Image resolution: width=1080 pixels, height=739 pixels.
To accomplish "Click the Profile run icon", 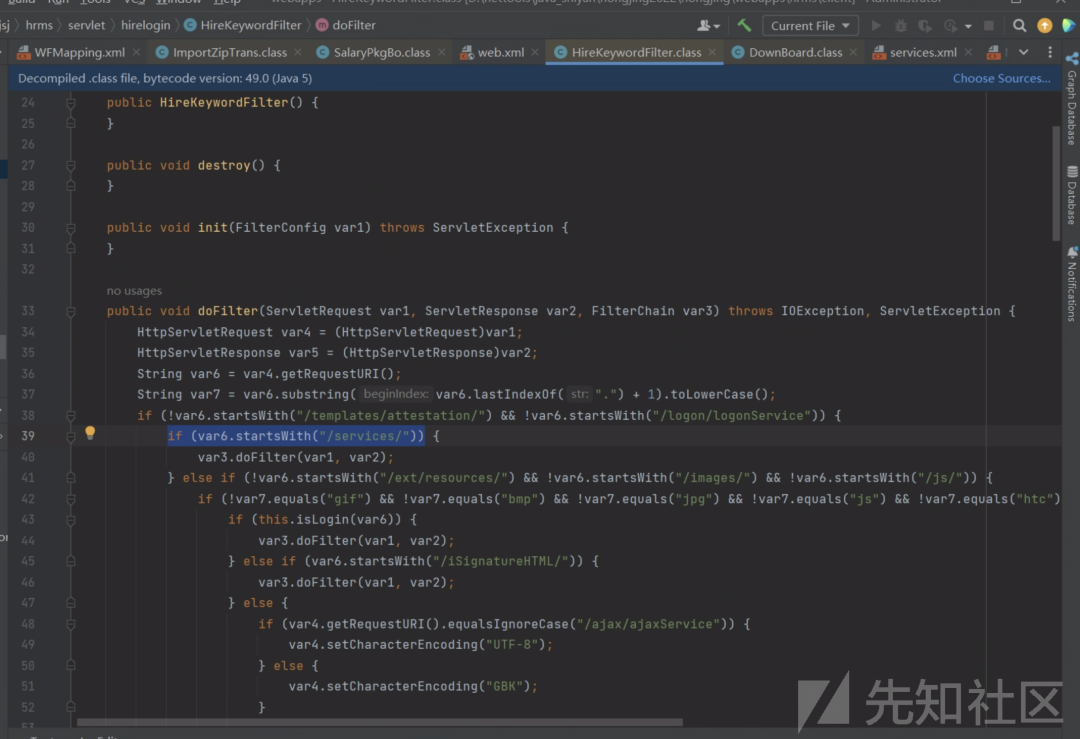I will click(951, 25).
